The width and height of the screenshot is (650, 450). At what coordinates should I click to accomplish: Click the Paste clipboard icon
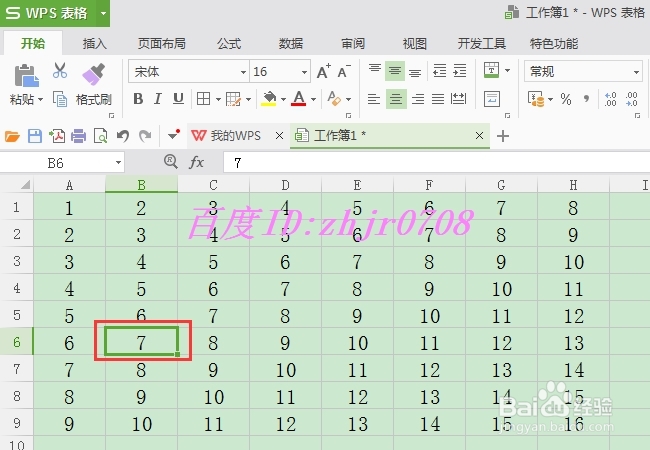click(x=26, y=76)
